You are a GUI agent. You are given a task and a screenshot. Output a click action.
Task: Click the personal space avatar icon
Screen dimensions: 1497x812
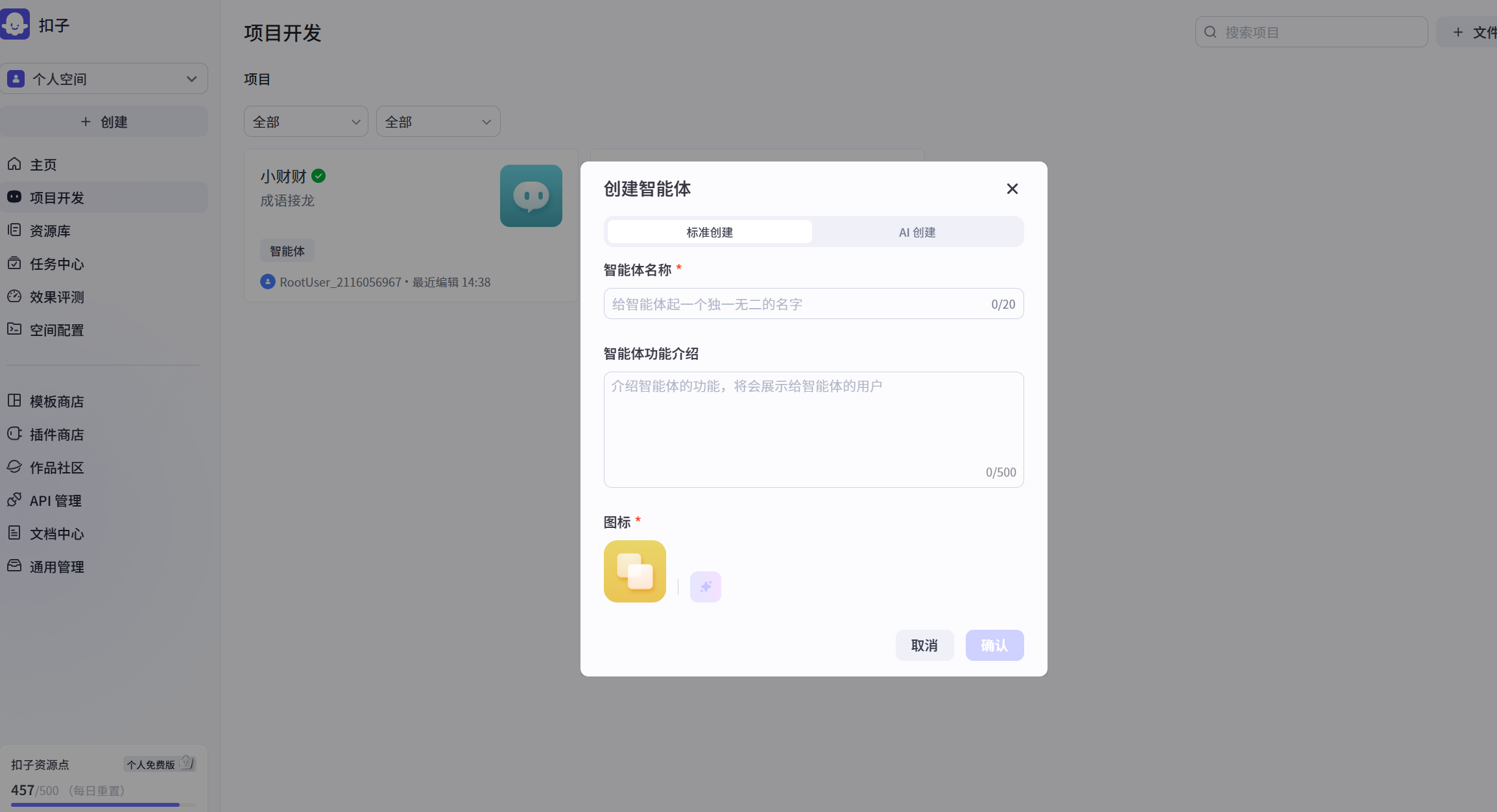click(x=16, y=78)
